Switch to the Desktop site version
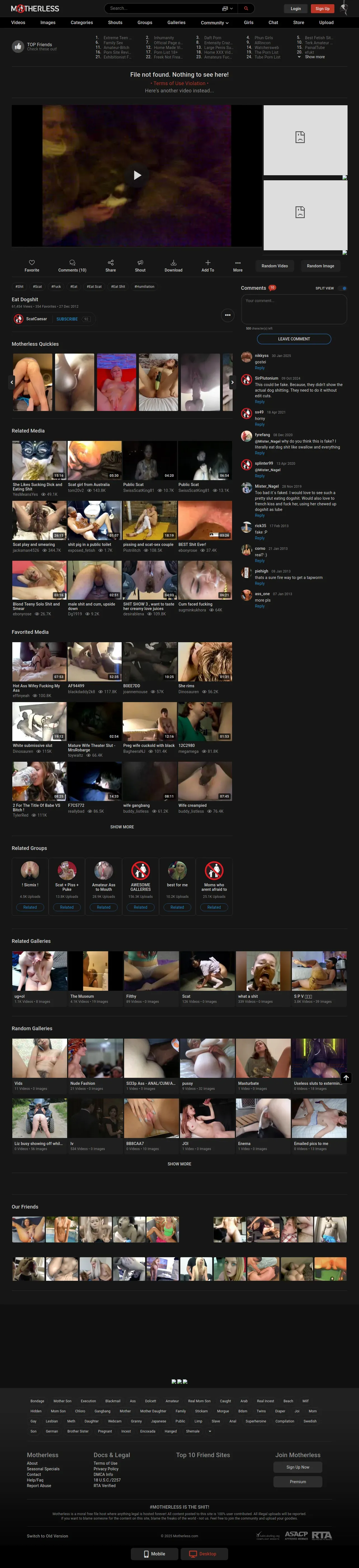Image resolution: width=359 pixels, height=1568 pixels. 204,1554
